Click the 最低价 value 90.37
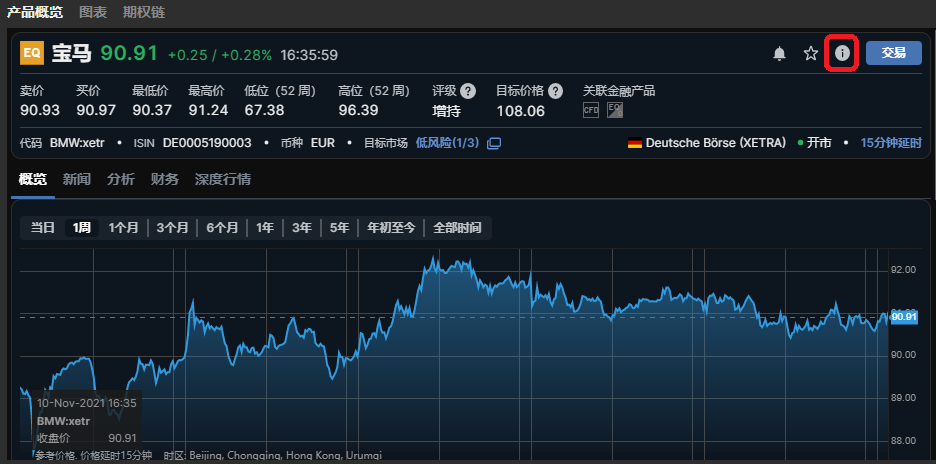The width and height of the screenshot is (936, 464). 152,110
